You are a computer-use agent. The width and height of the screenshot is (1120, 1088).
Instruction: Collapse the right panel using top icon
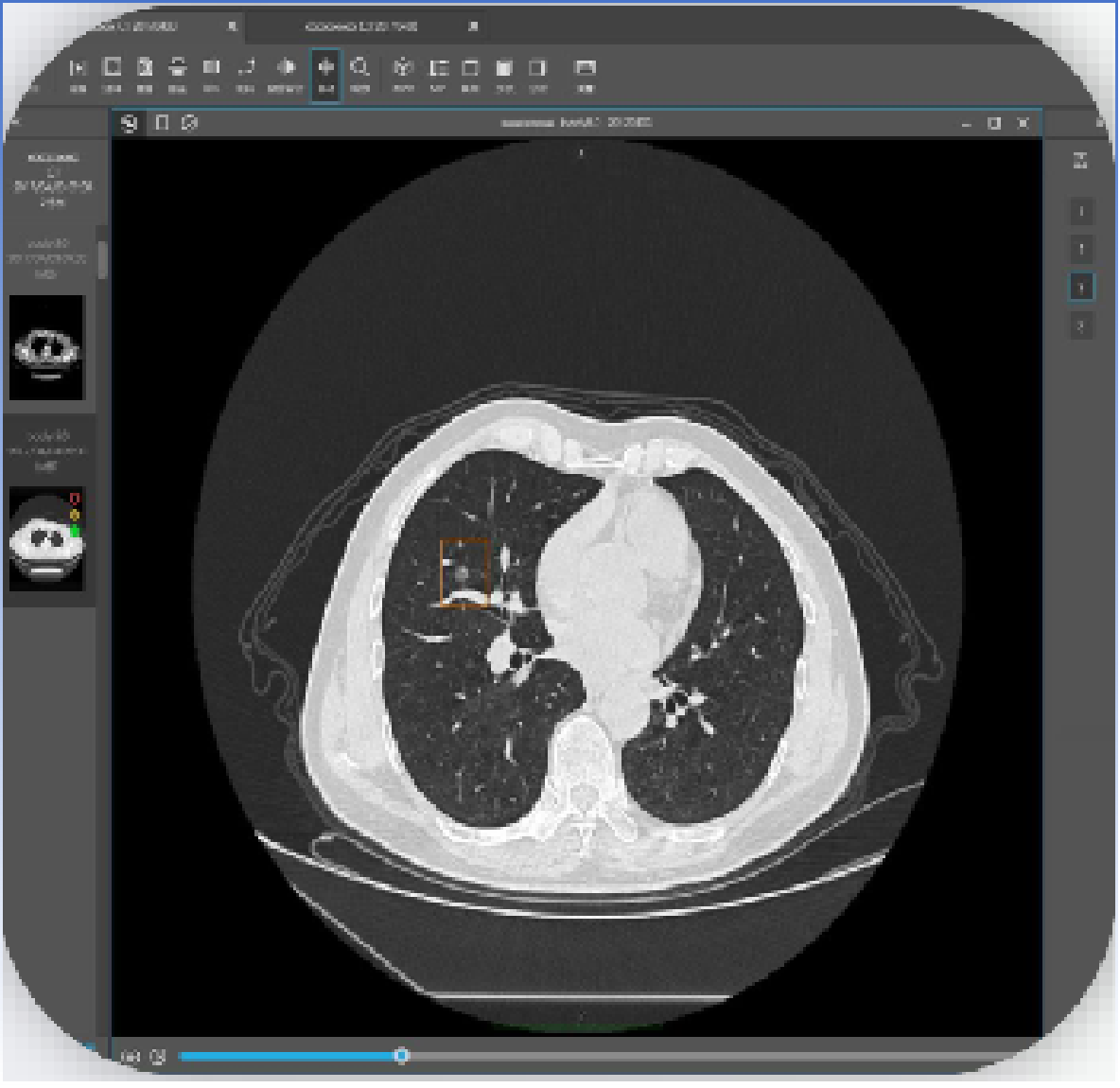coord(1080,161)
